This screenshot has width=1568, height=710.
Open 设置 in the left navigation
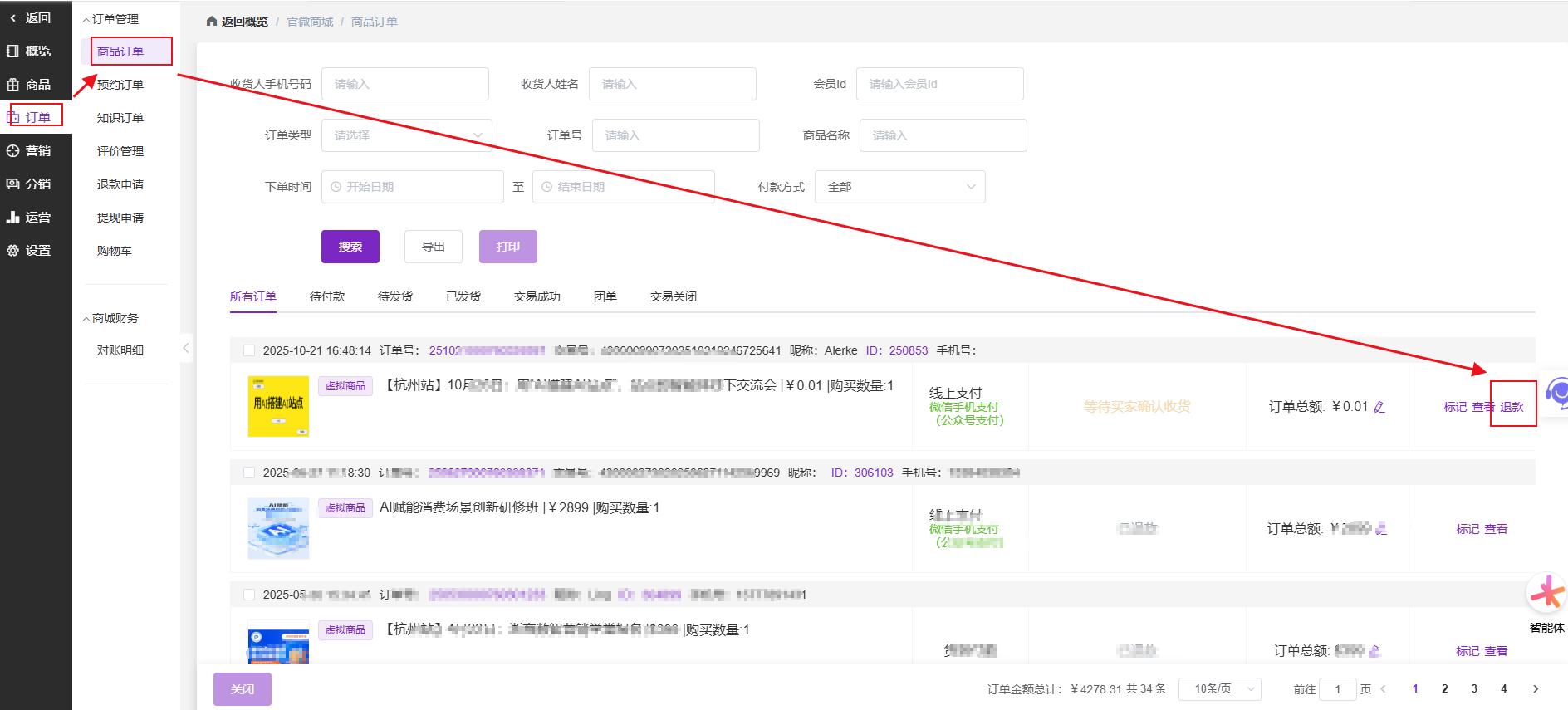(x=37, y=251)
